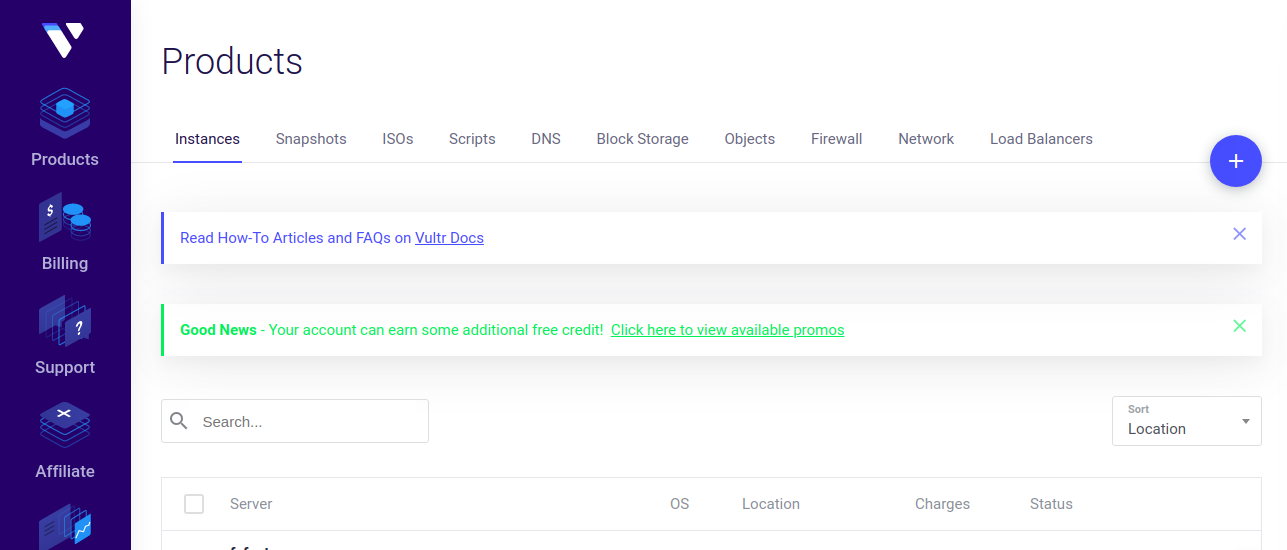Select the Load Balancers tab
The image size is (1287, 550).
[x=1041, y=139]
